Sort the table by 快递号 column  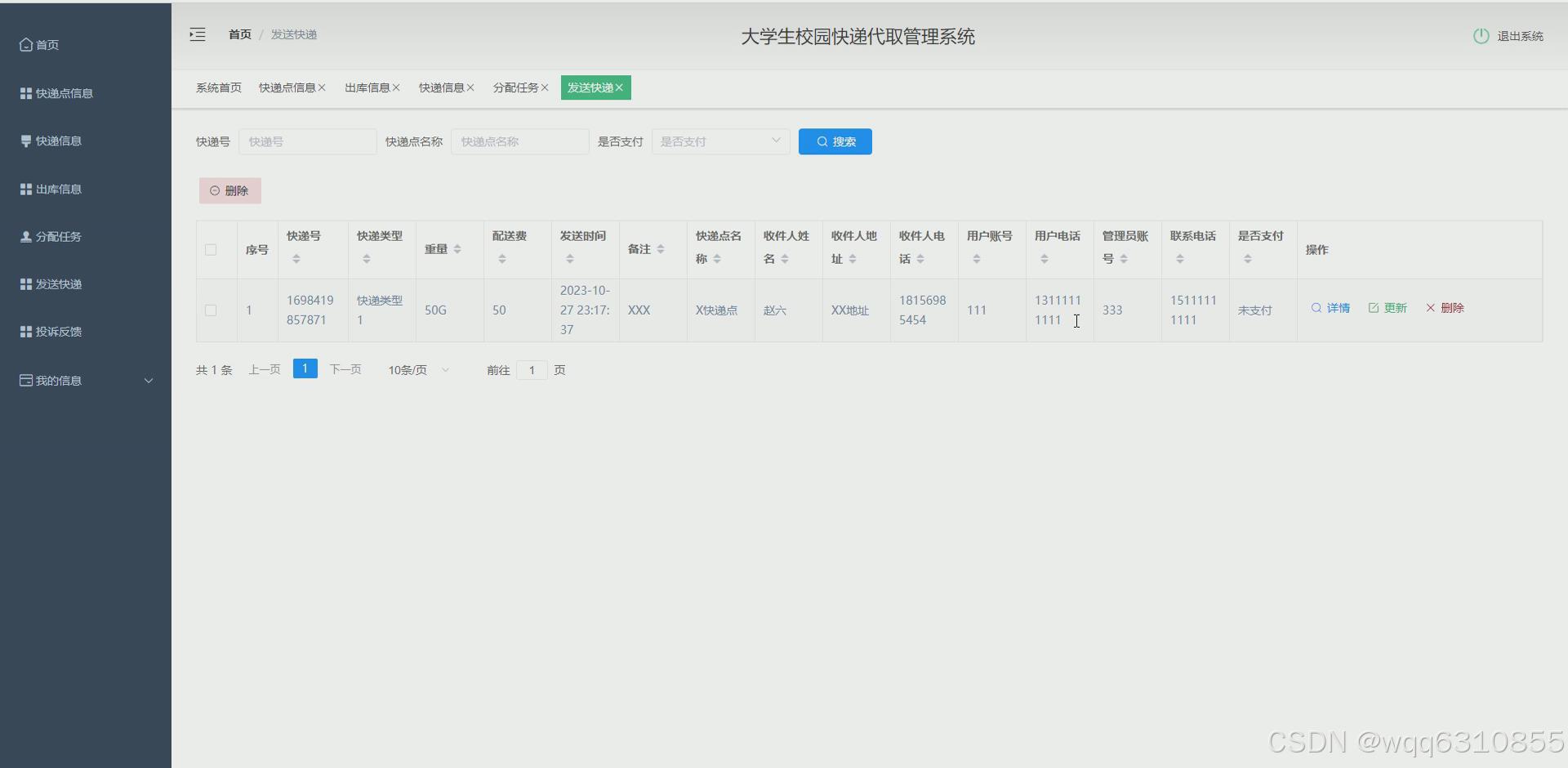[296, 257]
